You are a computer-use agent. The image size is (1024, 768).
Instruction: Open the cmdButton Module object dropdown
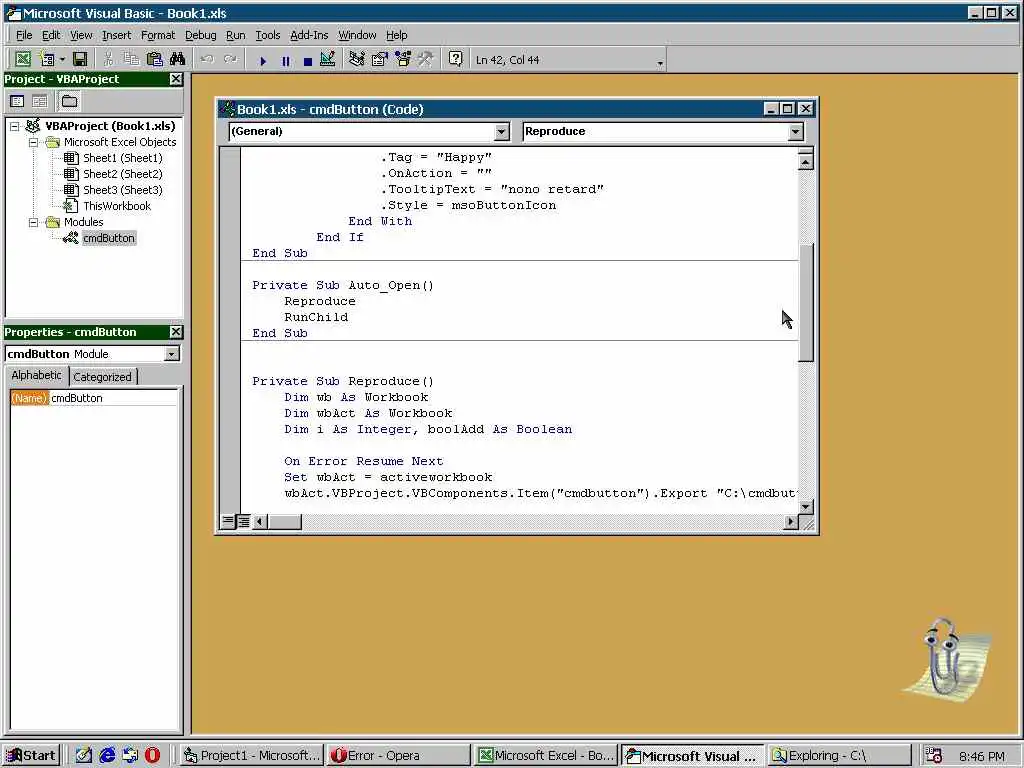point(172,354)
